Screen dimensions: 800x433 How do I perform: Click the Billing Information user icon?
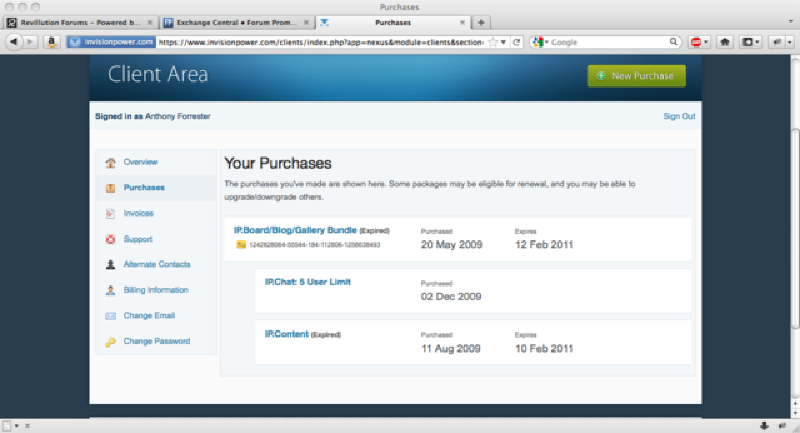coord(110,290)
